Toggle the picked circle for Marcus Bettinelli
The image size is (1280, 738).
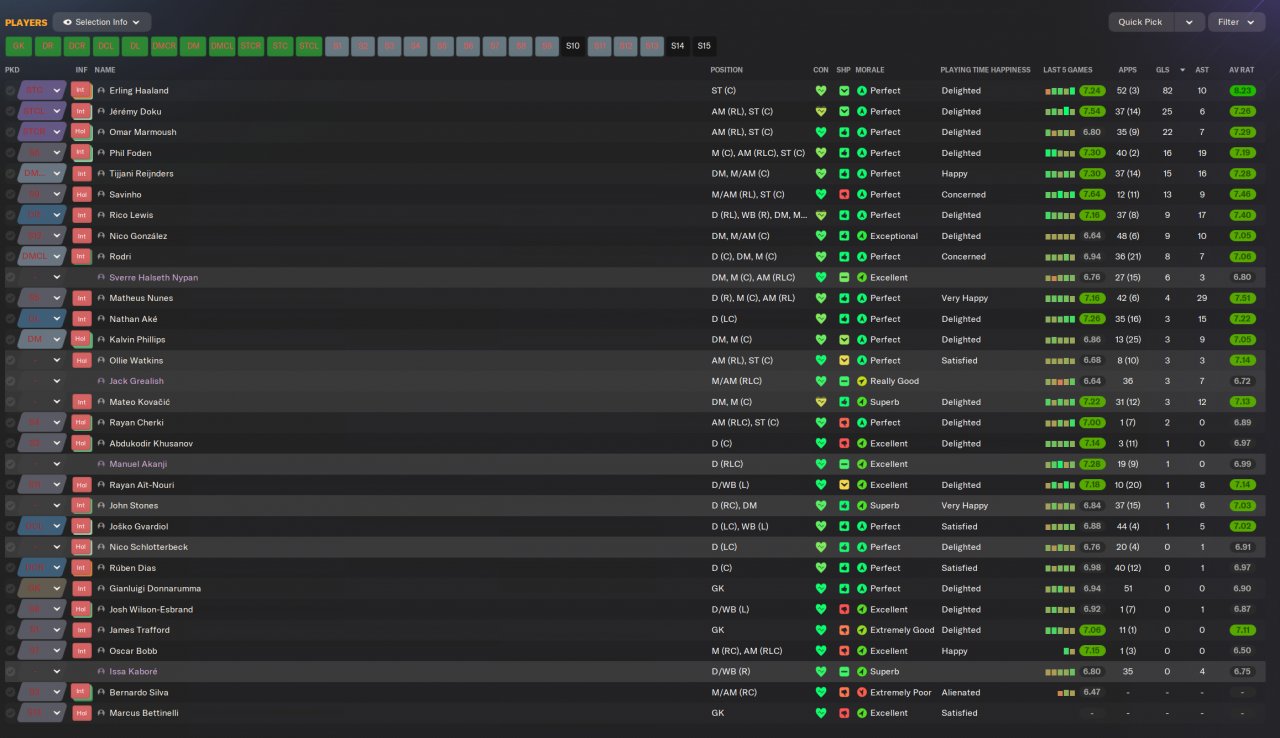10,713
